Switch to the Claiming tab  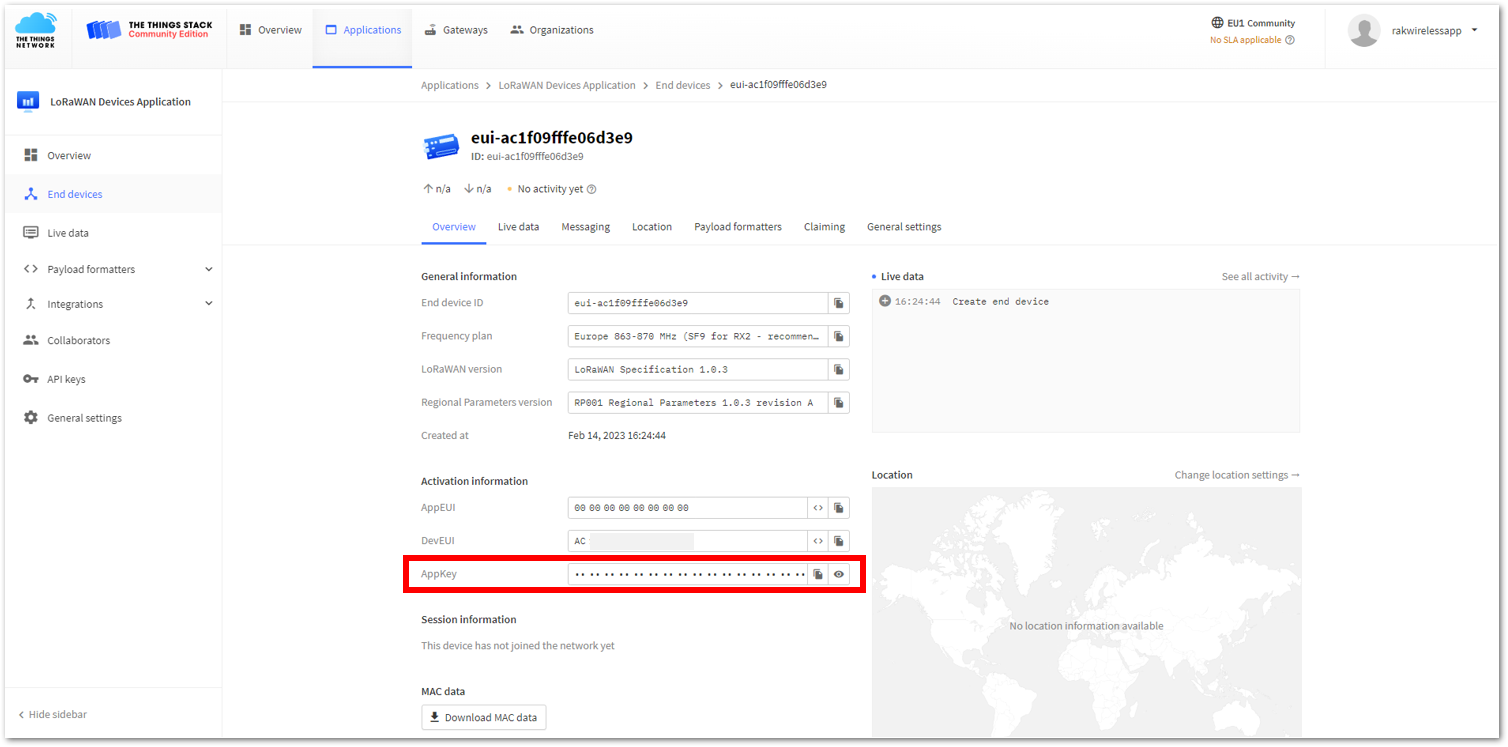pos(824,227)
